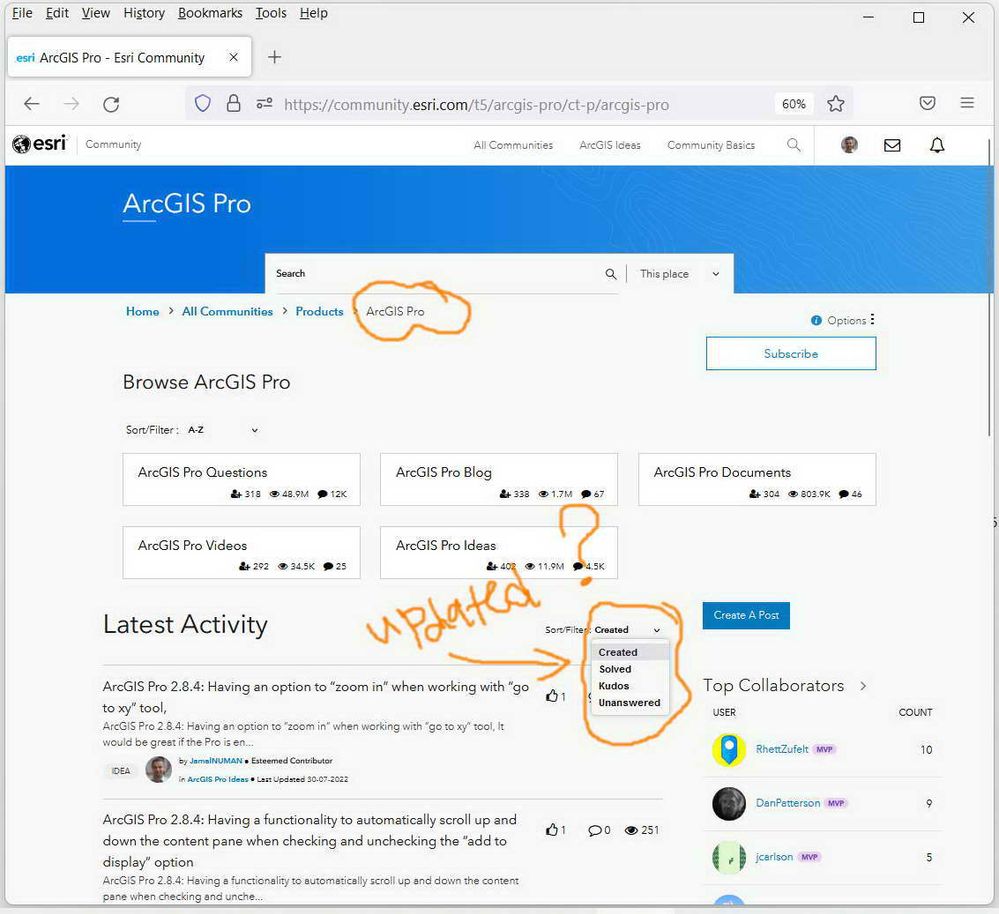Select Solved in the sort list
The height and width of the screenshot is (914, 999).
tap(630, 669)
